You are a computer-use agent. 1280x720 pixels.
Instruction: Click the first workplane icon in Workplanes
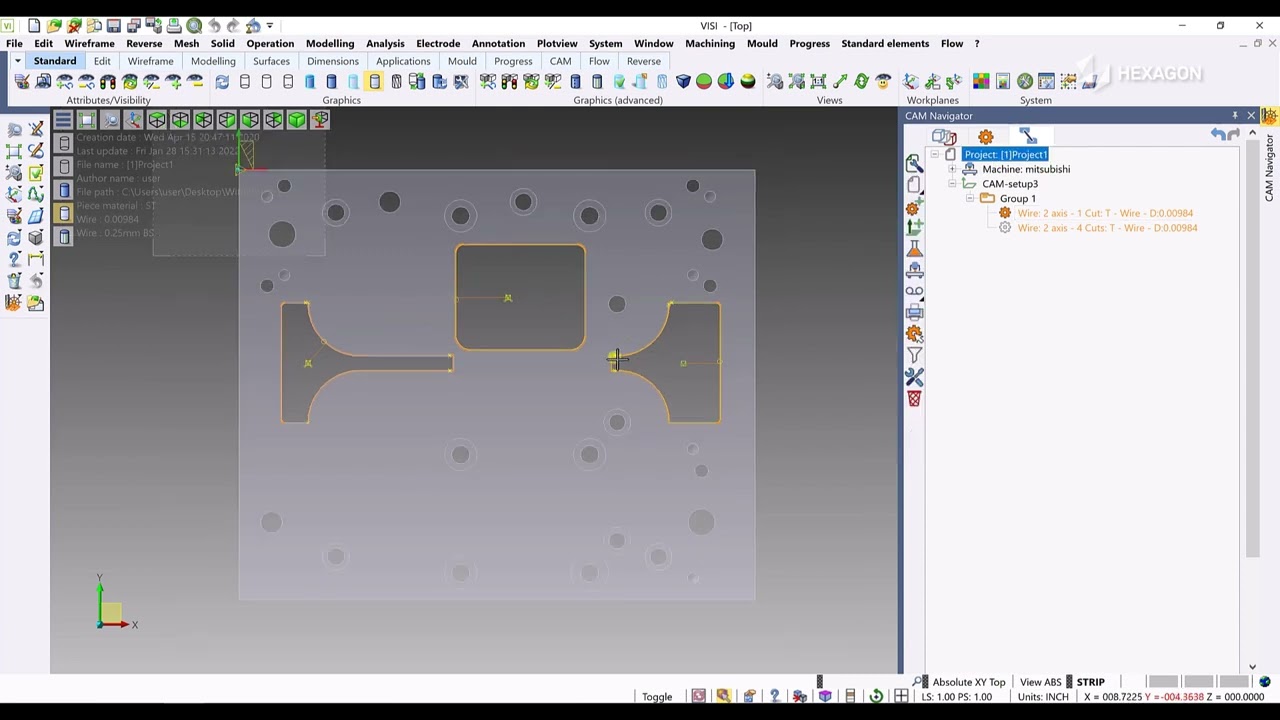click(x=911, y=82)
